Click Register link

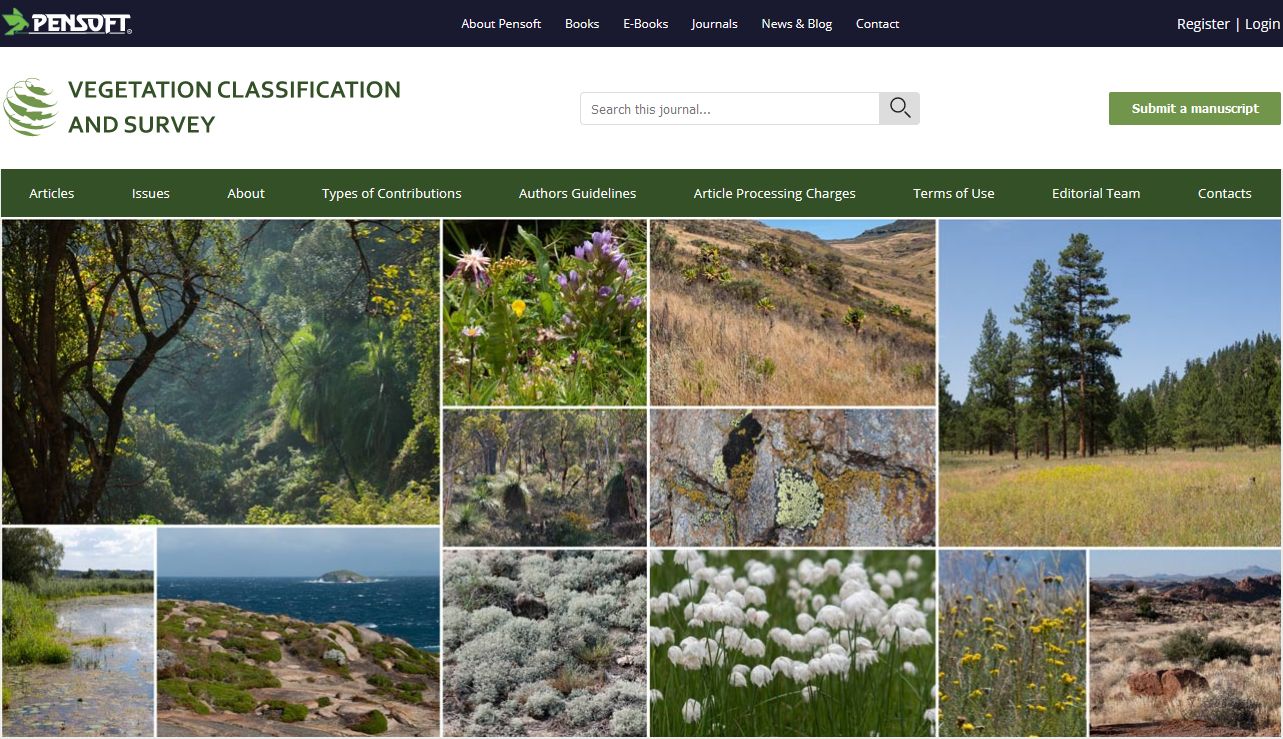click(1203, 24)
